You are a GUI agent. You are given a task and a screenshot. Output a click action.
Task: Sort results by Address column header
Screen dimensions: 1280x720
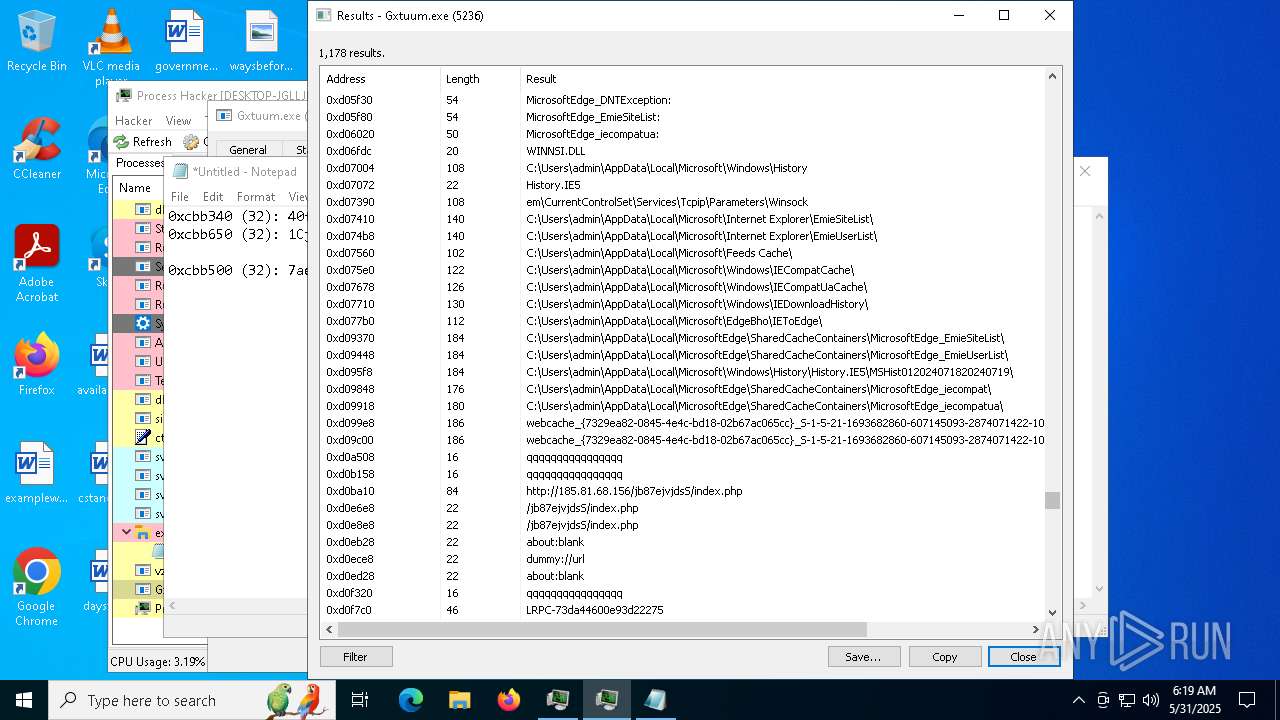tap(380, 79)
